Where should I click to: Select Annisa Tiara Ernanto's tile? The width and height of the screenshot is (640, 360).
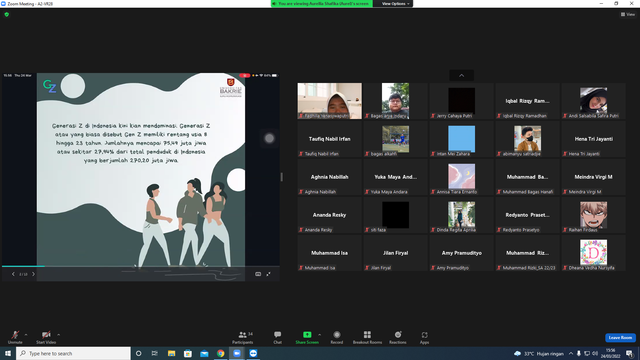click(x=462, y=177)
